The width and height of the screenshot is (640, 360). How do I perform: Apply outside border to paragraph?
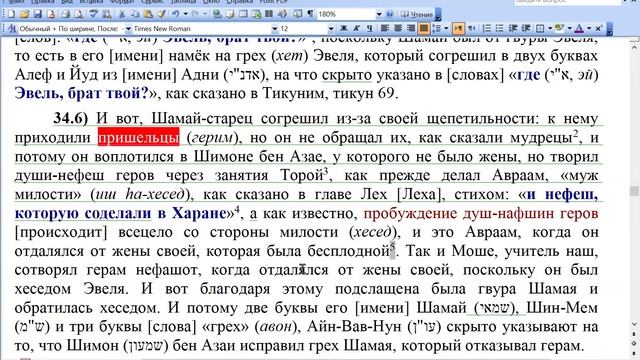[540, 28]
